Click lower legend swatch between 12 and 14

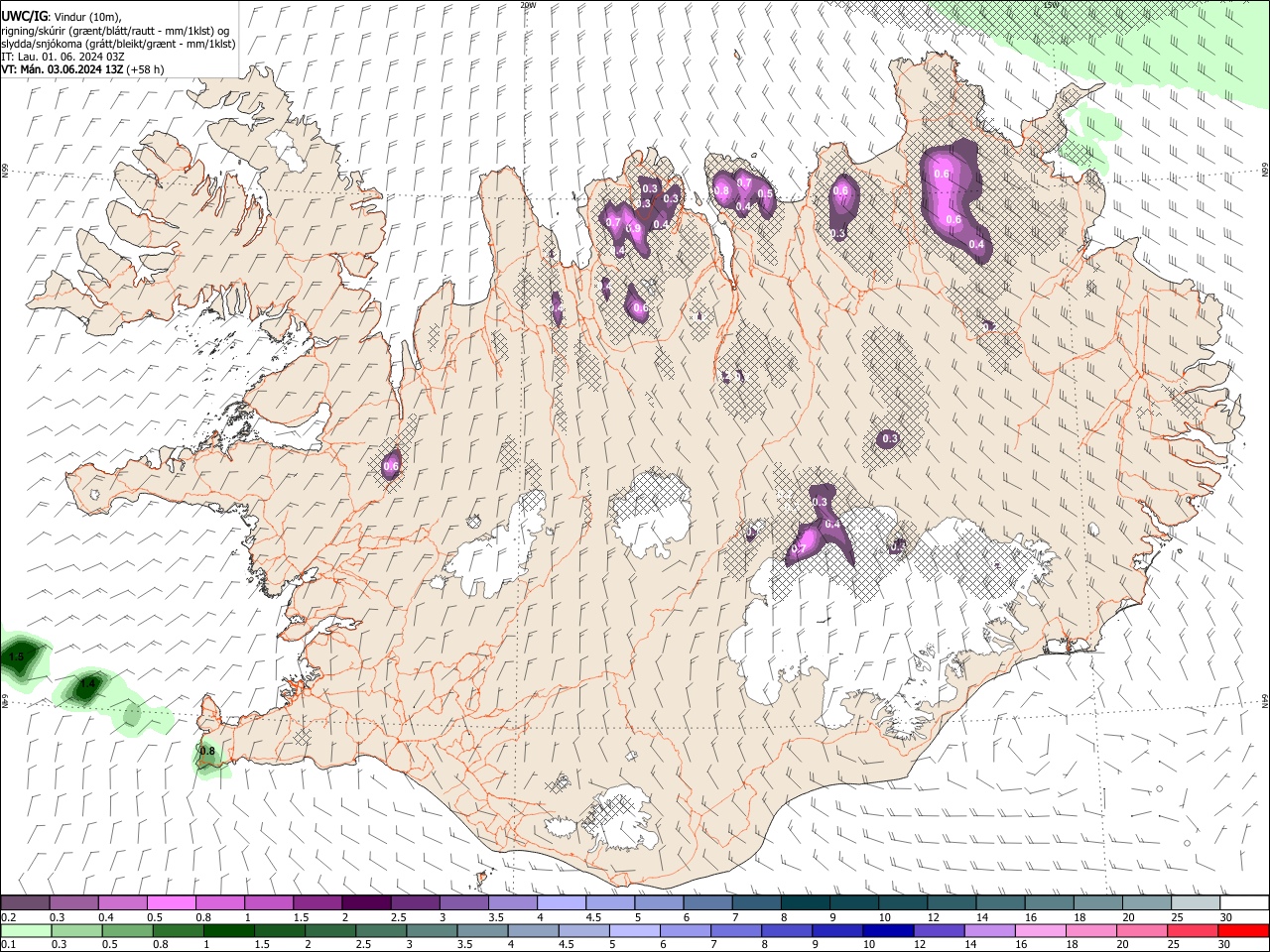click(x=939, y=930)
